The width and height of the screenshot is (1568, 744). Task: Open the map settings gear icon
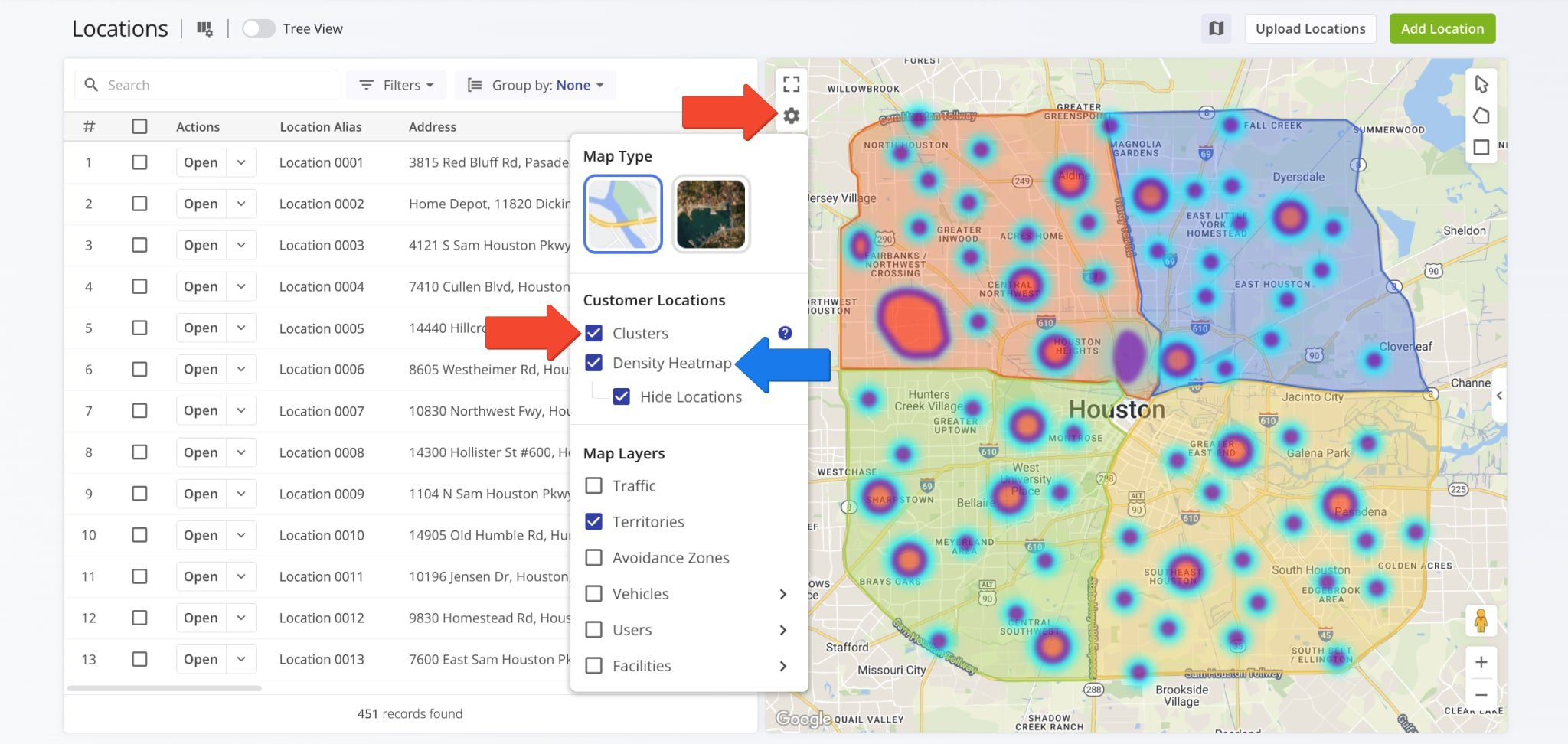tap(791, 116)
